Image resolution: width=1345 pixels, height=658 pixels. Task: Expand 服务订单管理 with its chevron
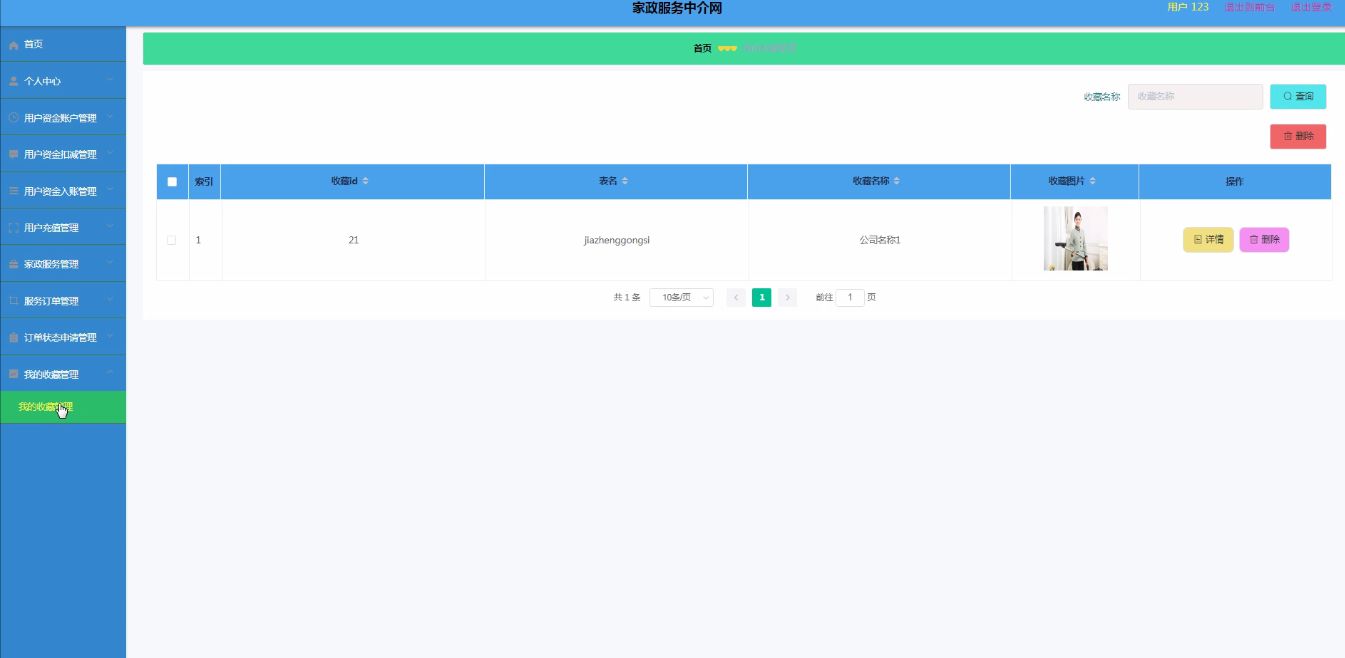coord(110,300)
